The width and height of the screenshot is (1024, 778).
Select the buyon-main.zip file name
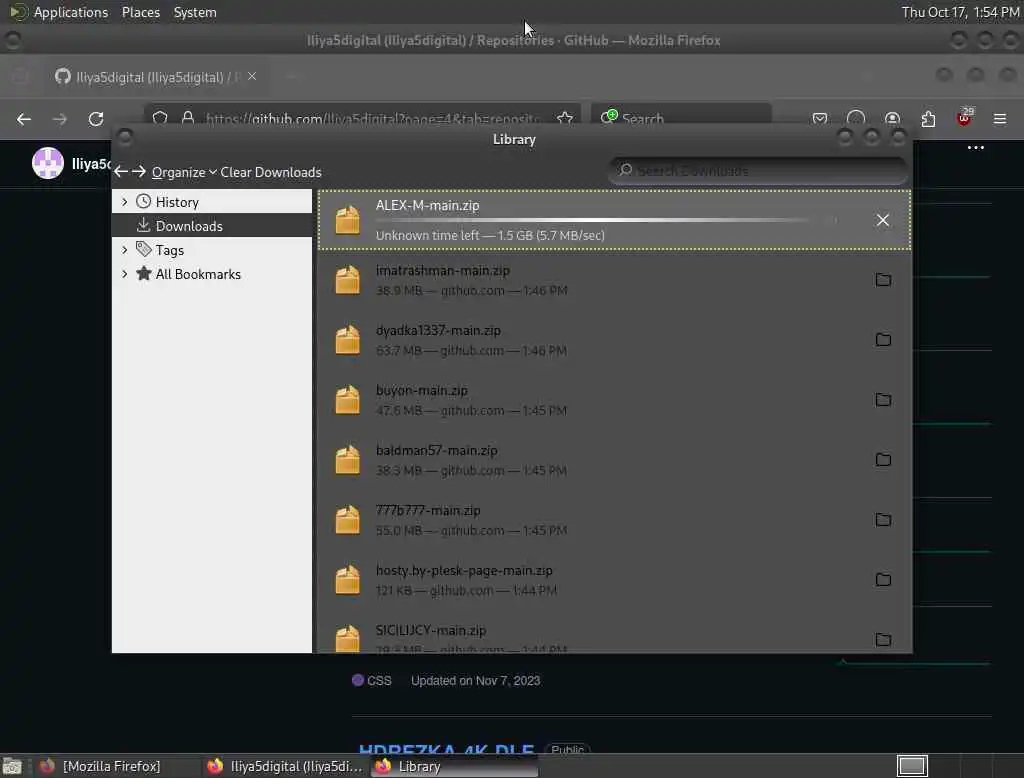(x=421, y=390)
